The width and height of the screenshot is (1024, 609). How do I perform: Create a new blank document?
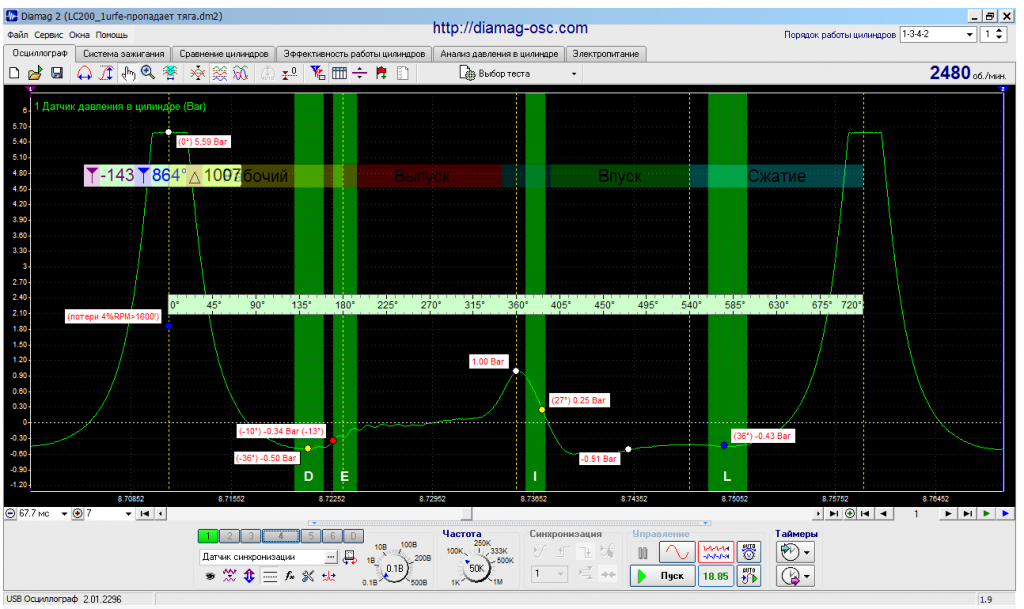coord(14,73)
